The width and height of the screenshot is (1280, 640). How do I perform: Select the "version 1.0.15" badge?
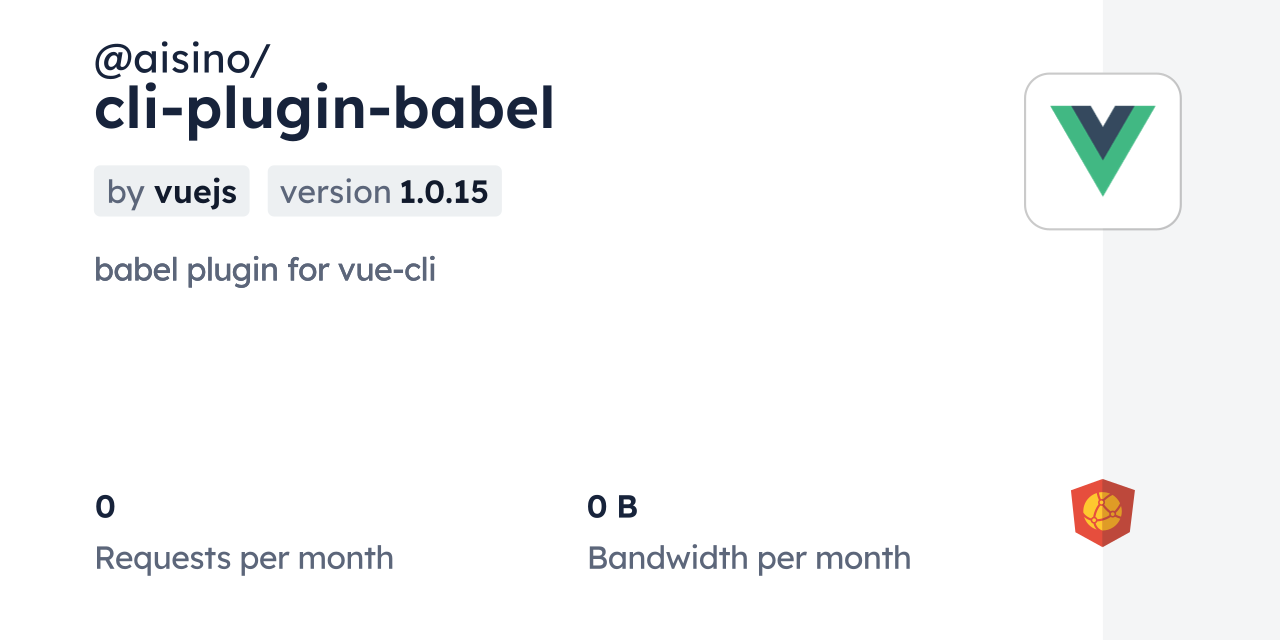[384, 191]
